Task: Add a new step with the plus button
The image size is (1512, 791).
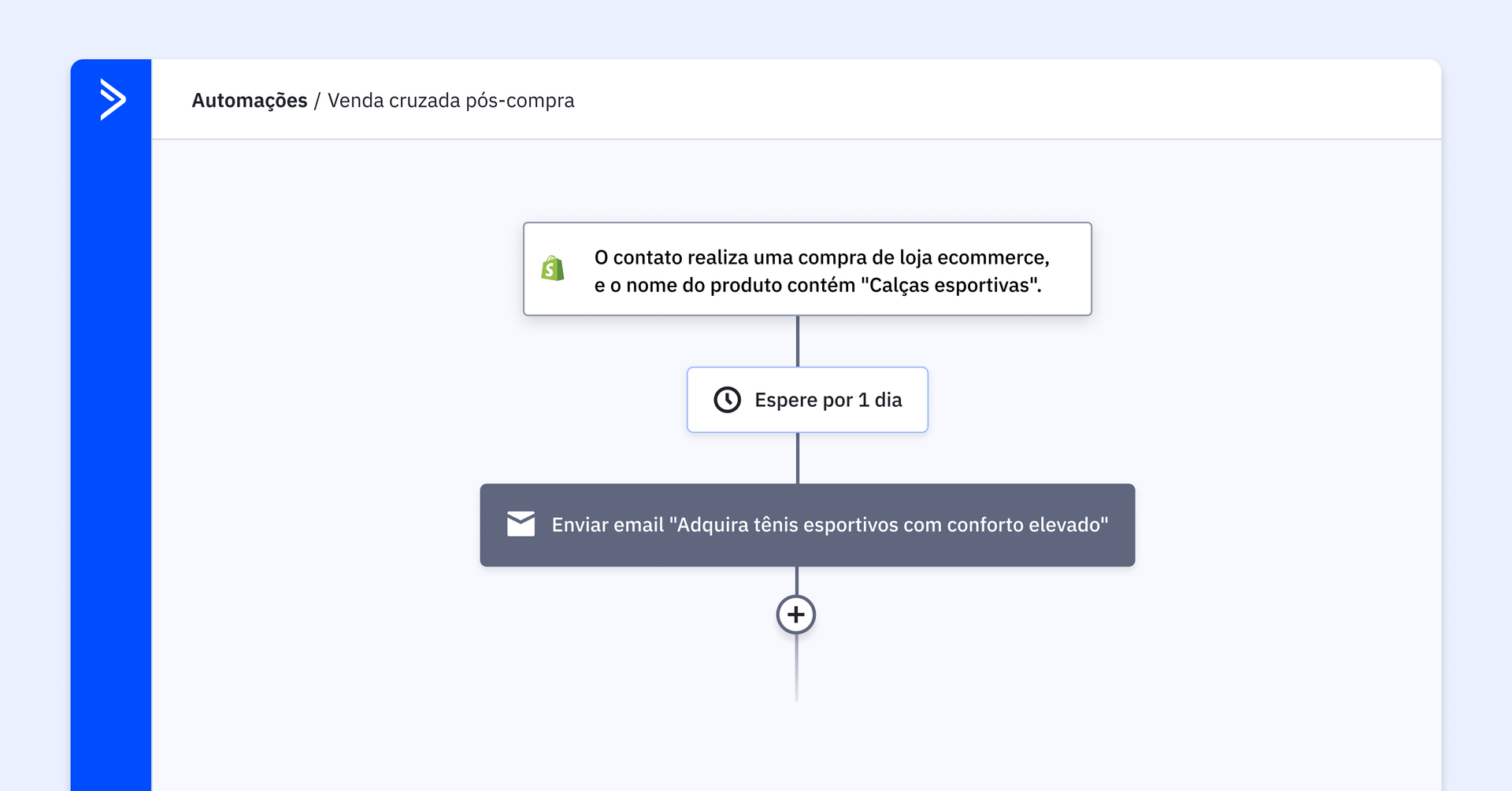Action: pyautogui.click(x=795, y=615)
